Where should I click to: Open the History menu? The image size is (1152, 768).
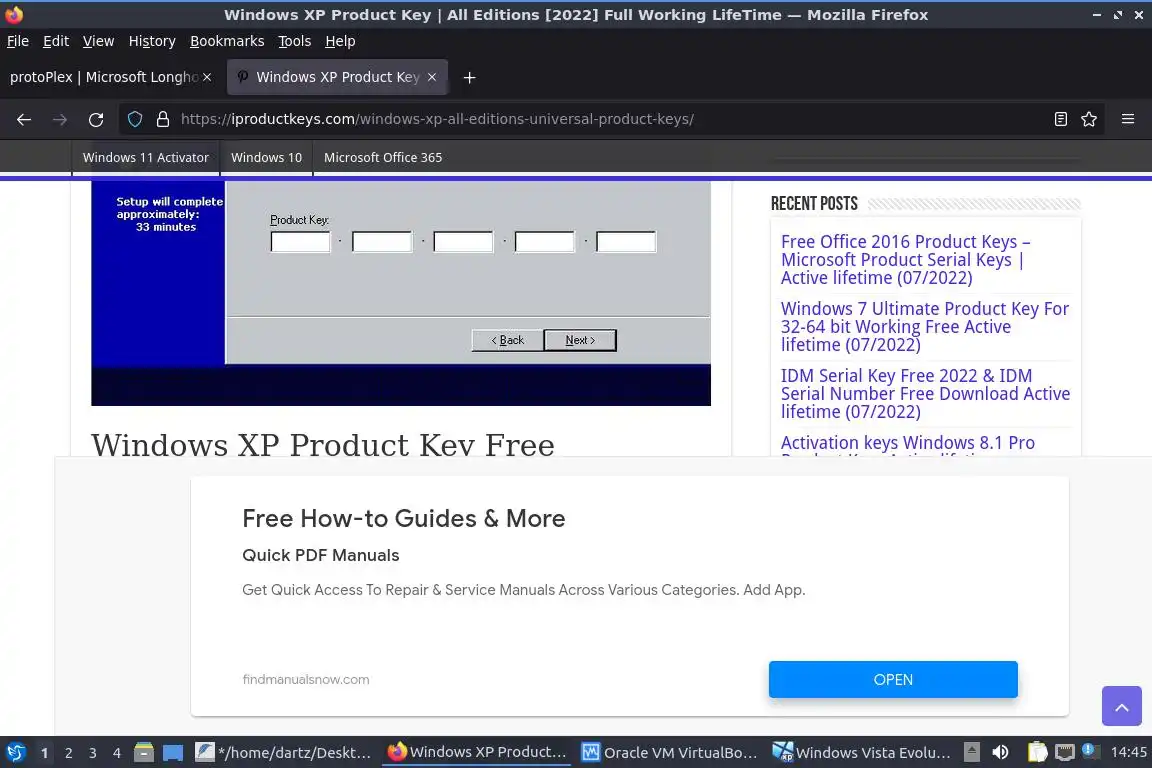[152, 41]
